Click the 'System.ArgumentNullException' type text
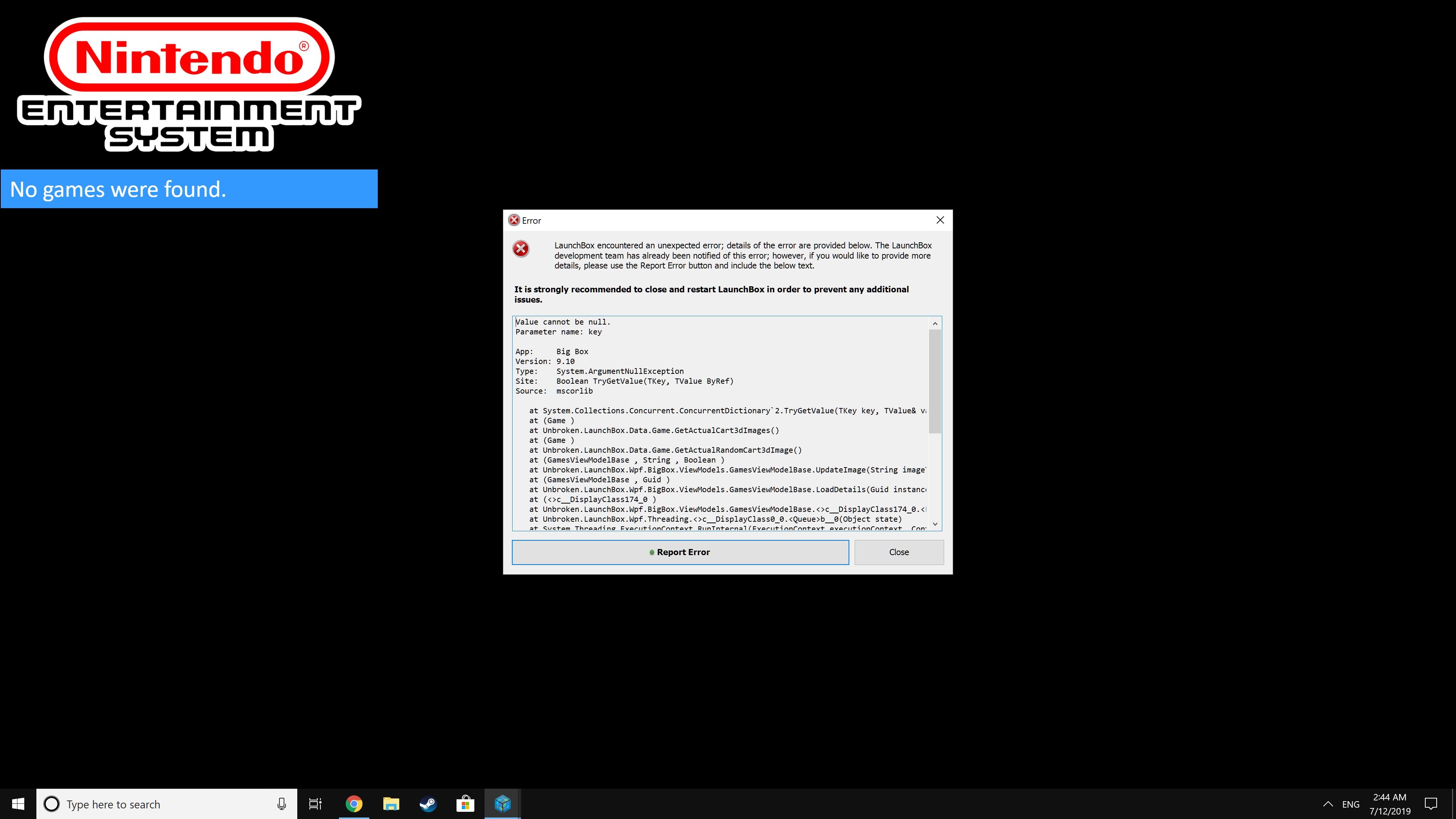 [620, 371]
